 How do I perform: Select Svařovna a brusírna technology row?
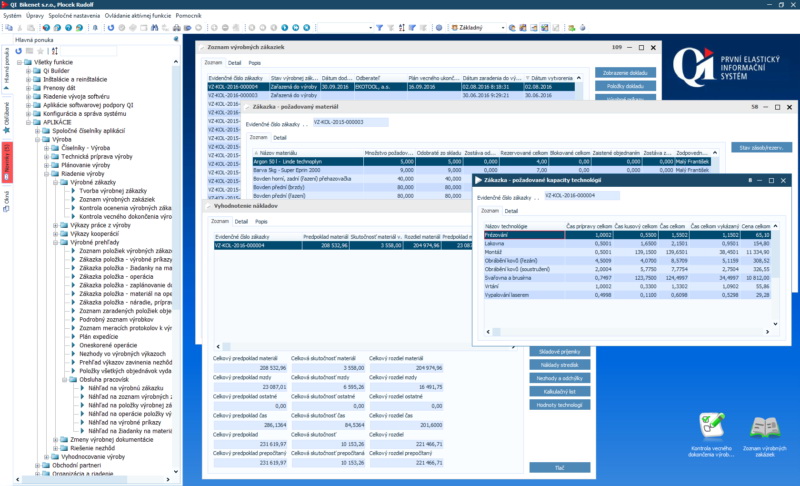click(627, 278)
